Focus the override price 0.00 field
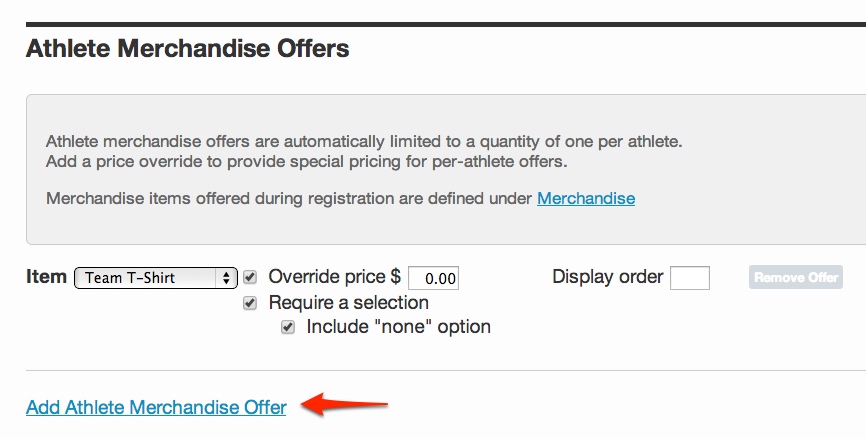The width and height of the screenshot is (866, 439). (x=434, y=278)
